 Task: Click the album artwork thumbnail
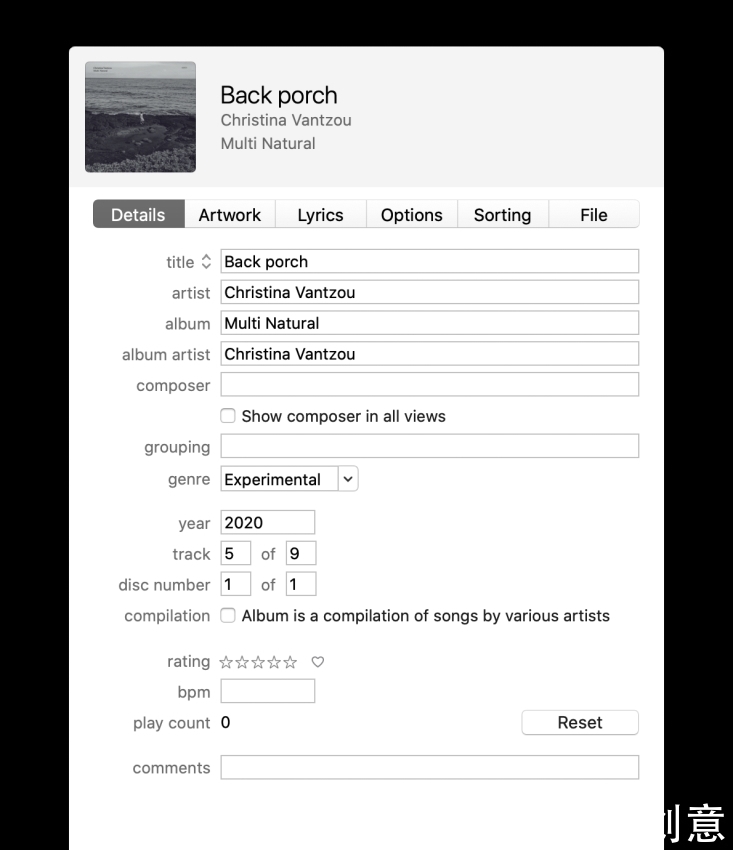(x=141, y=117)
